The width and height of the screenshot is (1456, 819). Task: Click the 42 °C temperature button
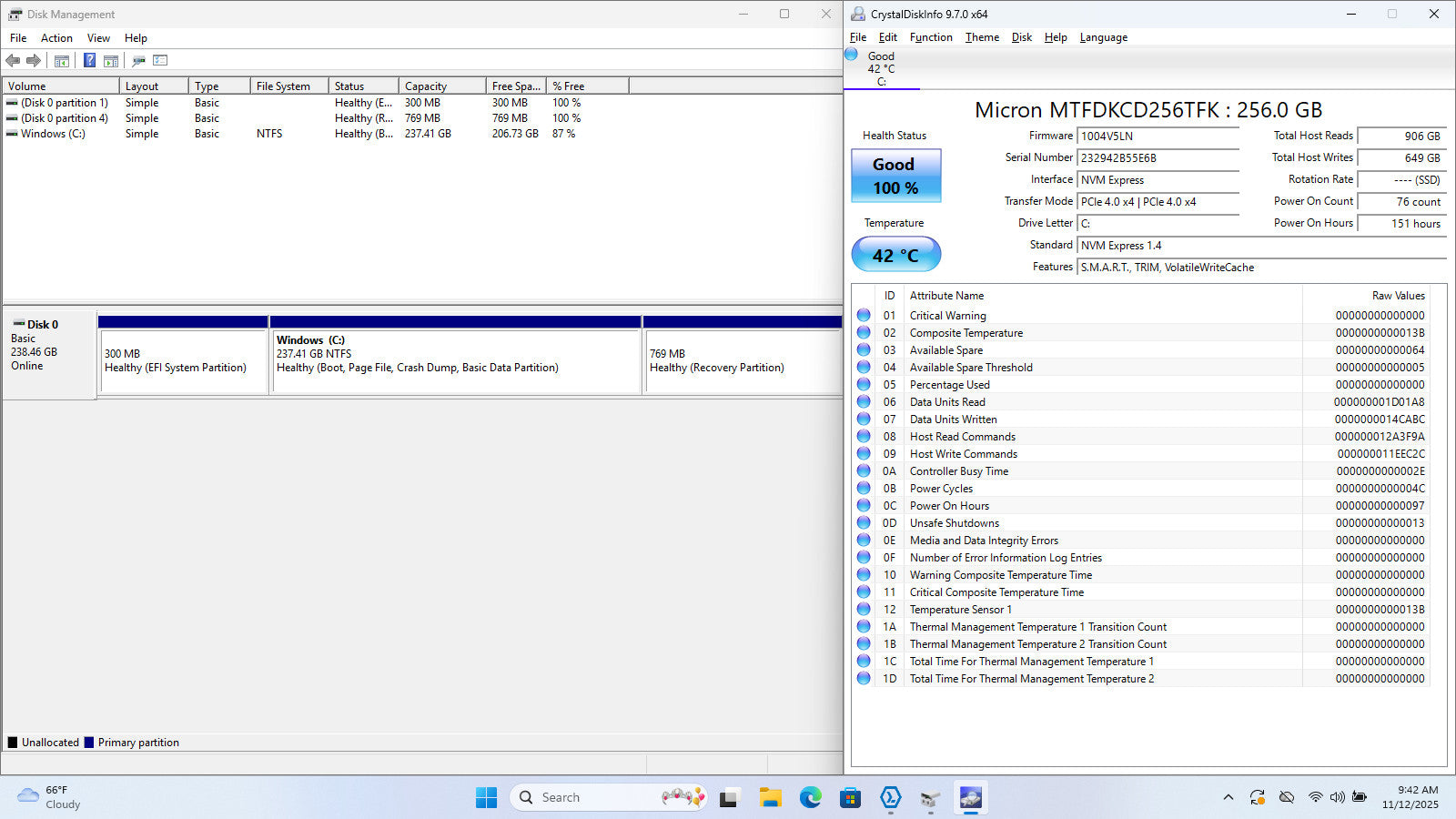click(x=895, y=255)
